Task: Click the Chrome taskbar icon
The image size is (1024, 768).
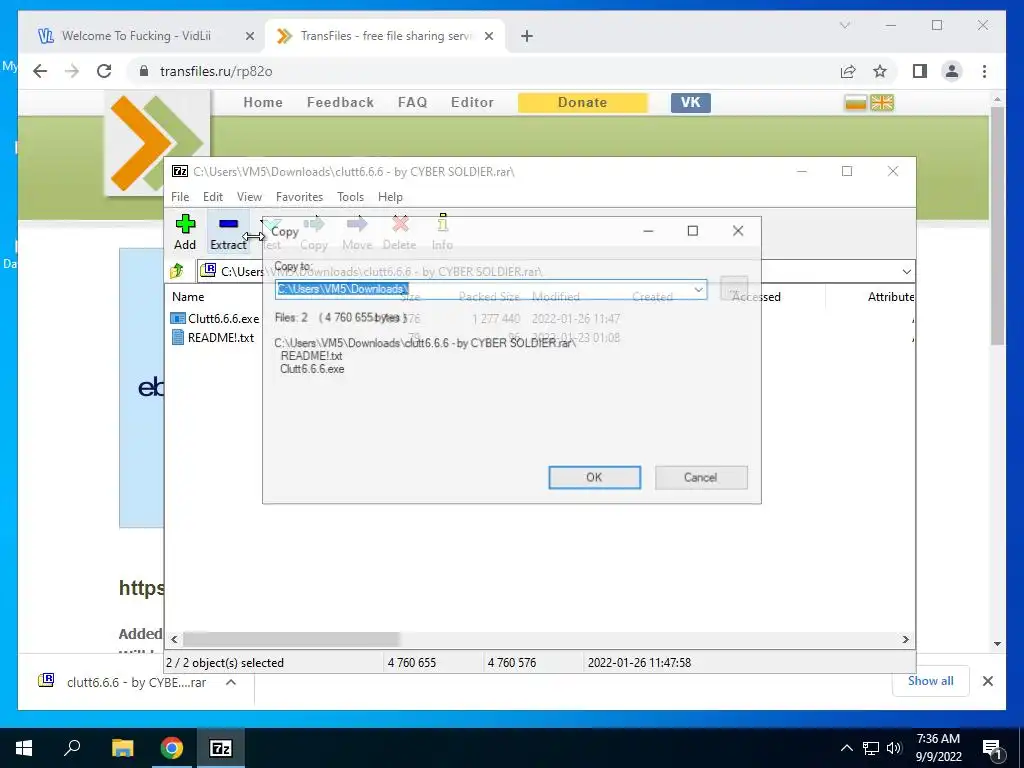Action: [x=172, y=748]
